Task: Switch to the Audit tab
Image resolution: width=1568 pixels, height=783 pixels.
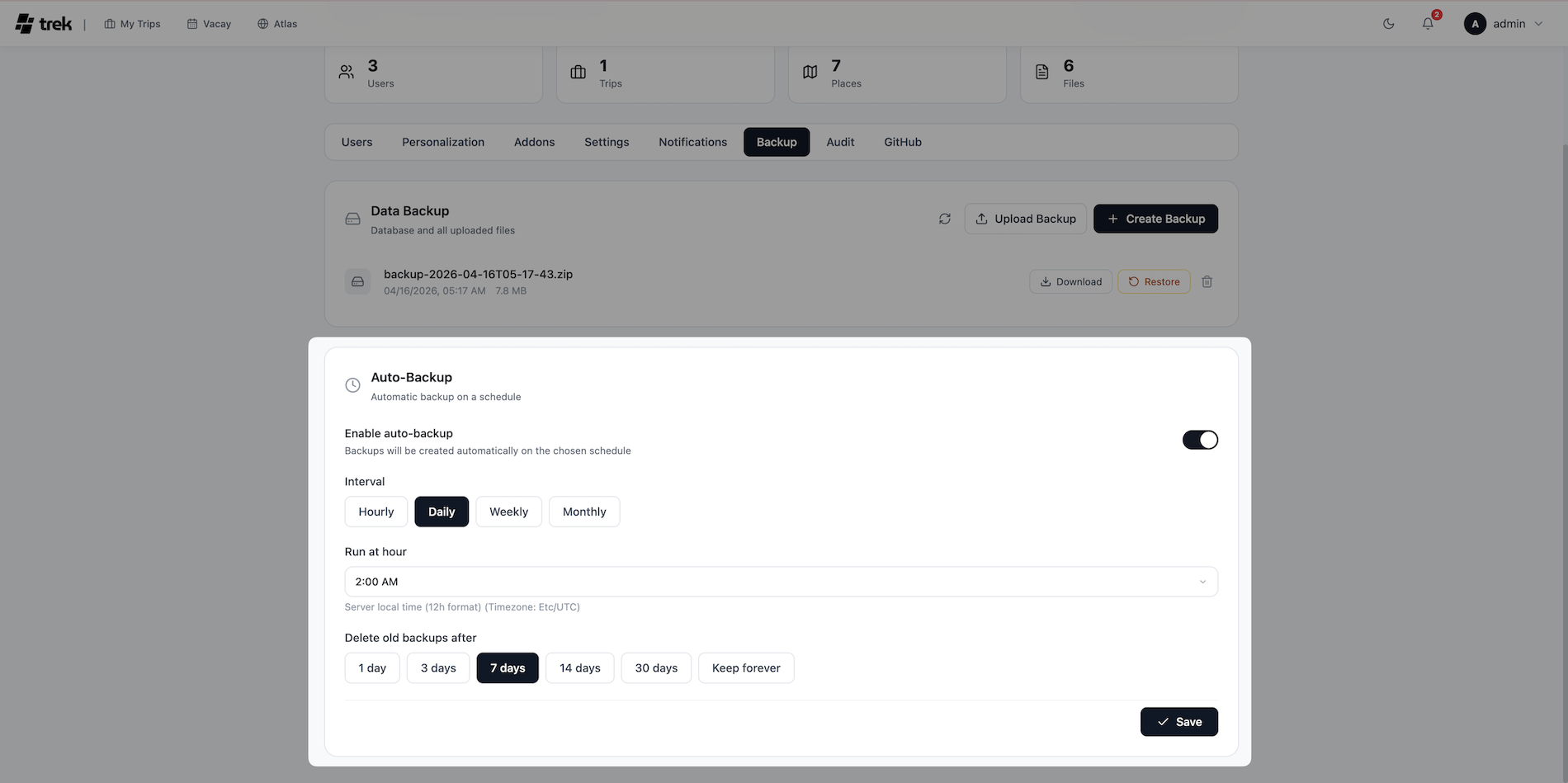Action: [840, 142]
